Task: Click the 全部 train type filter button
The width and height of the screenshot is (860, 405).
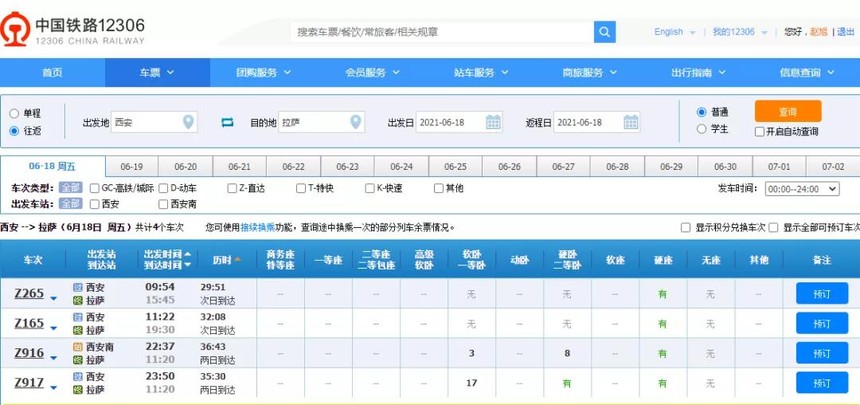Action: [71, 188]
